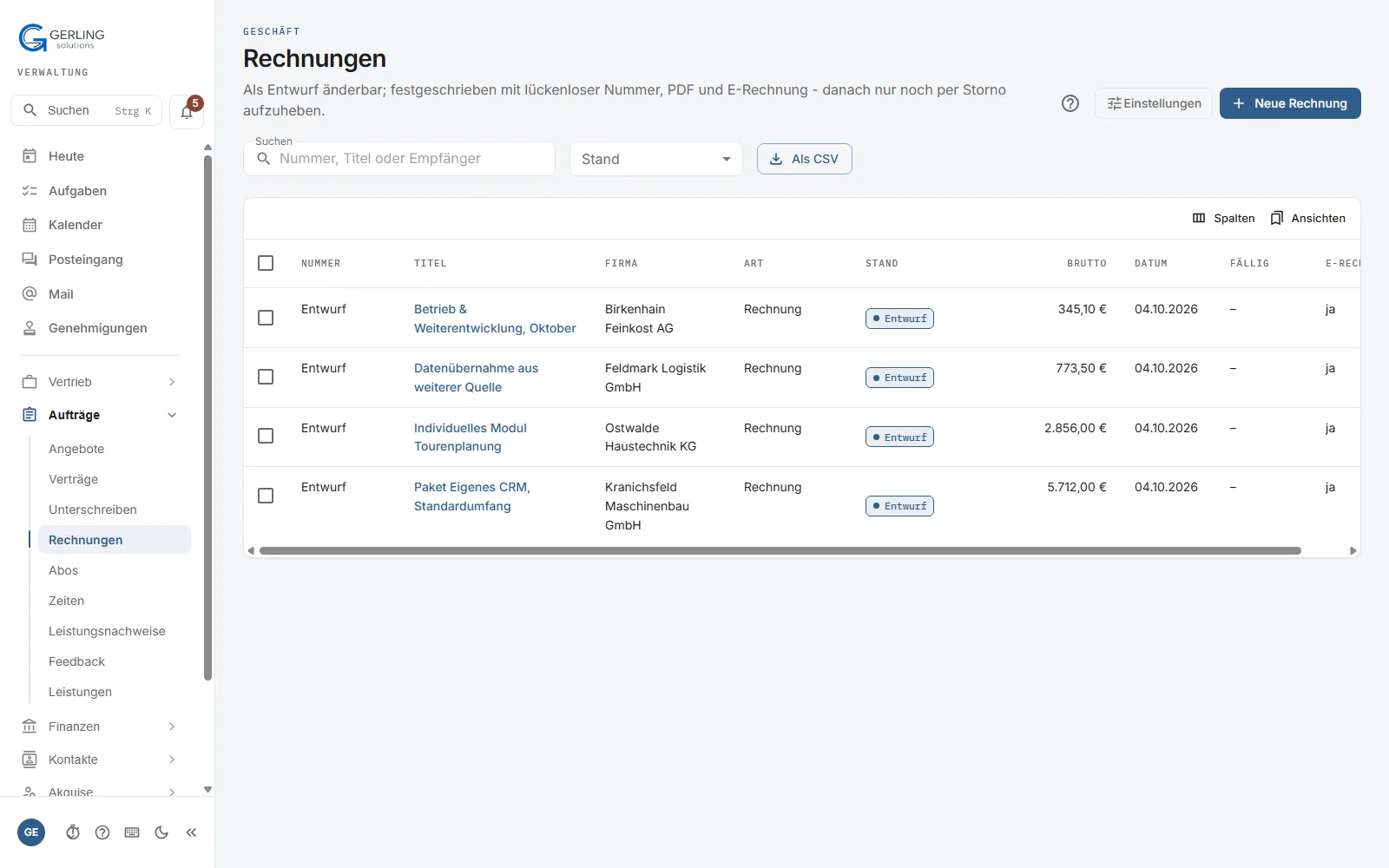
Task: Go to Kalender in sidebar
Action: (x=101, y=225)
